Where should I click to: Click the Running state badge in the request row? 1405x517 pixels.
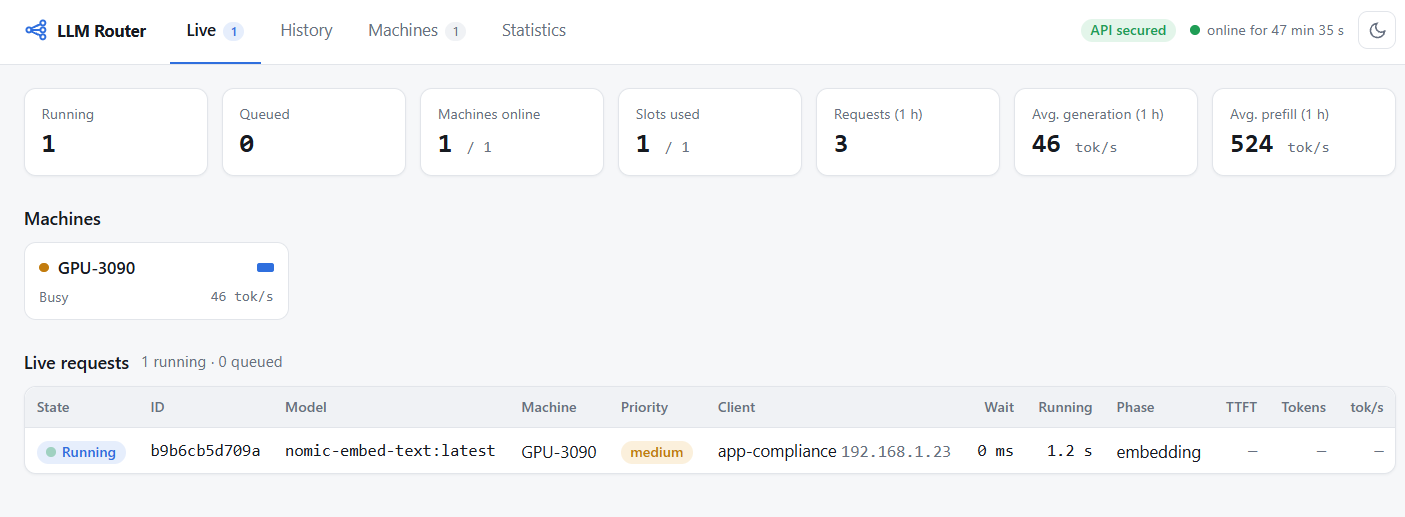[81, 452]
